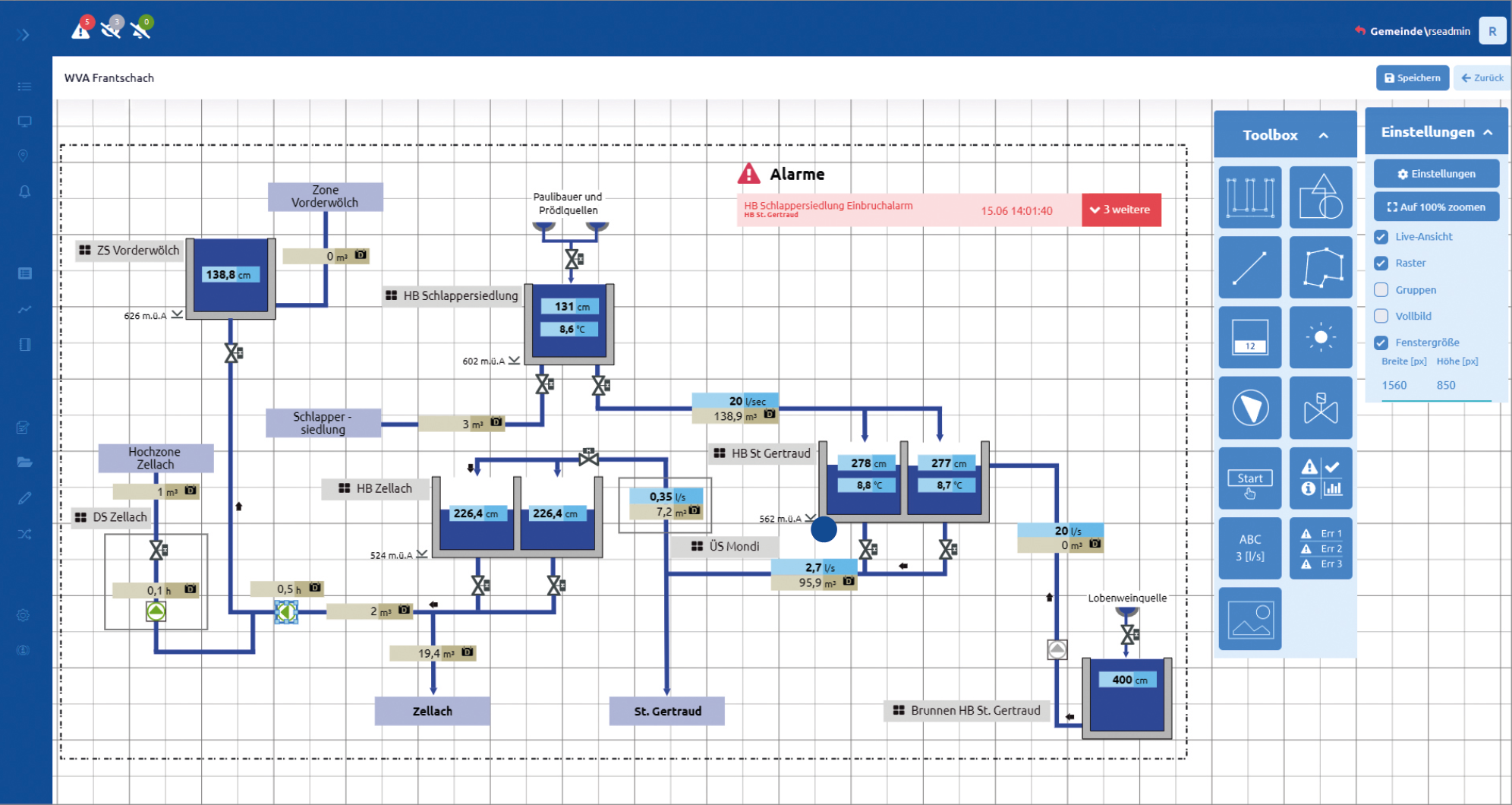Click the Zone Vorderwölch box
Image resolution: width=1512 pixels, height=805 pixels.
[325, 197]
